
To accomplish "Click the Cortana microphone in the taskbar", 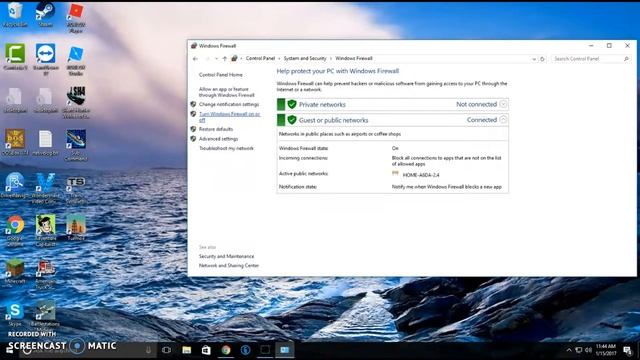I will coord(148,350).
